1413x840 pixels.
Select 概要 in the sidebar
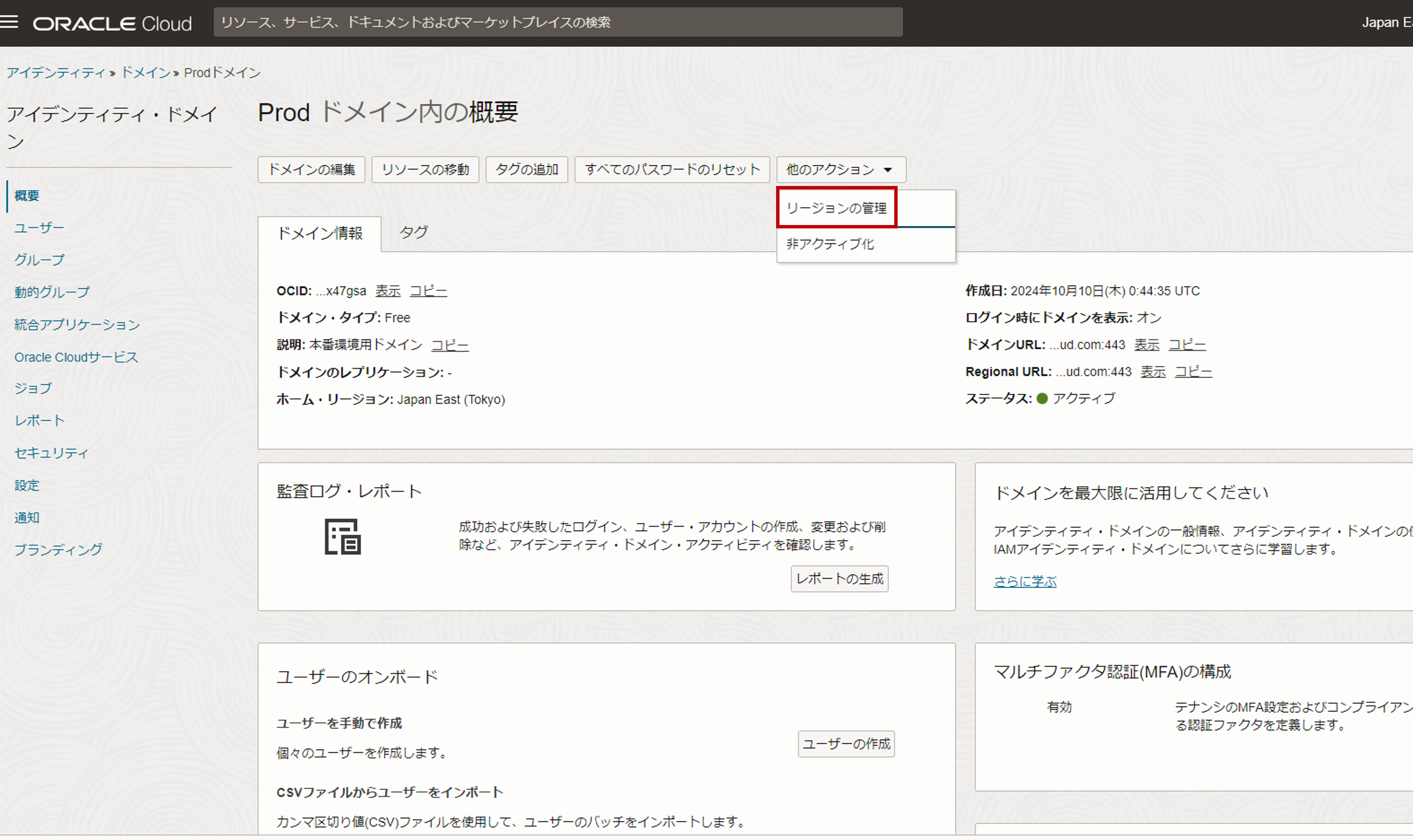point(26,196)
